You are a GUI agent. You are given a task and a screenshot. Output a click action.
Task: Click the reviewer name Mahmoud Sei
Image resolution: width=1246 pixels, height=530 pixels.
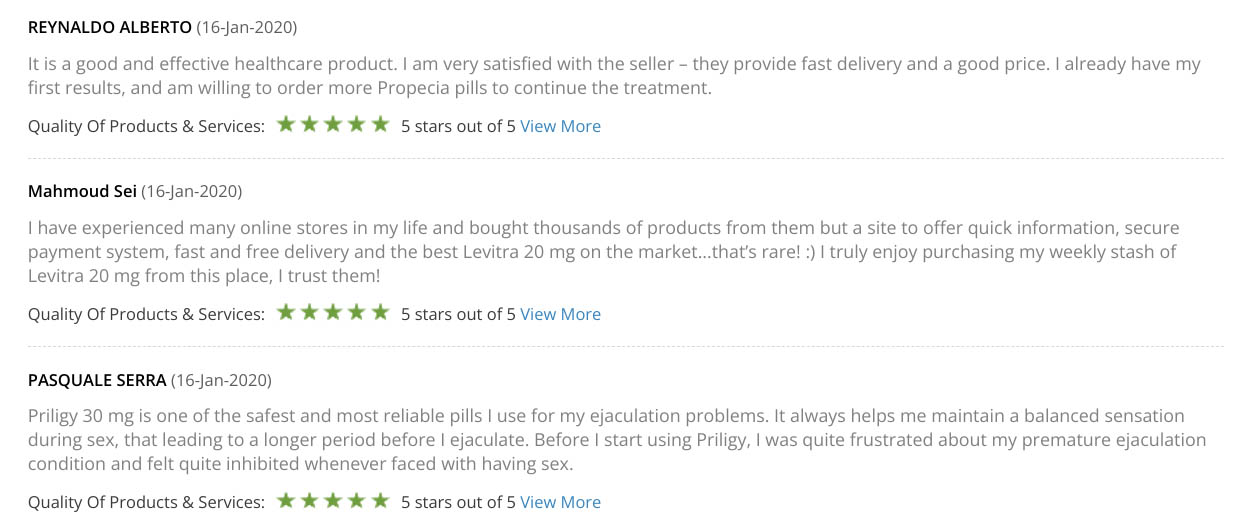coord(82,191)
